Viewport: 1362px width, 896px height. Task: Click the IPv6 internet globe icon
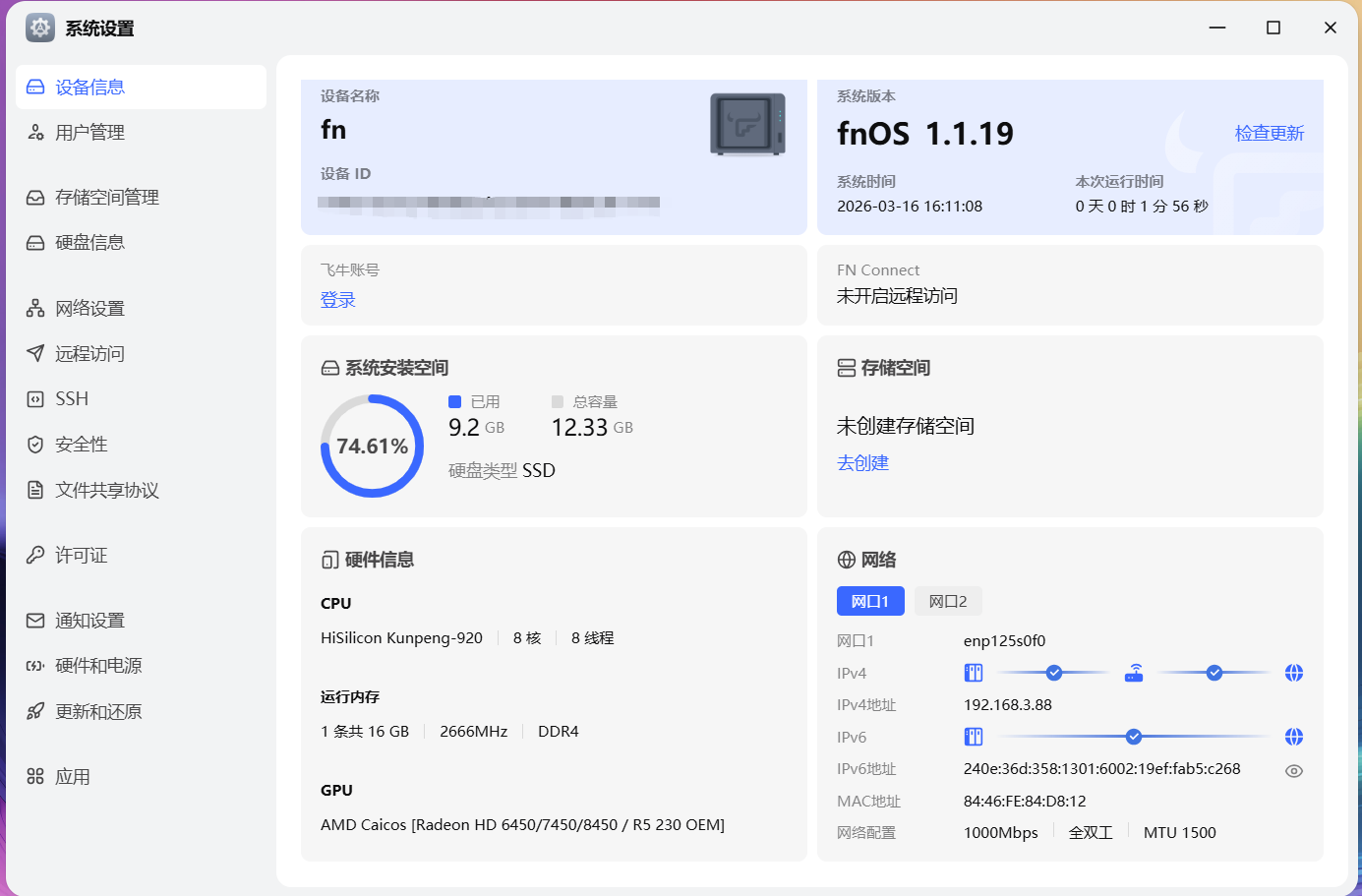click(x=1294, y=737)
